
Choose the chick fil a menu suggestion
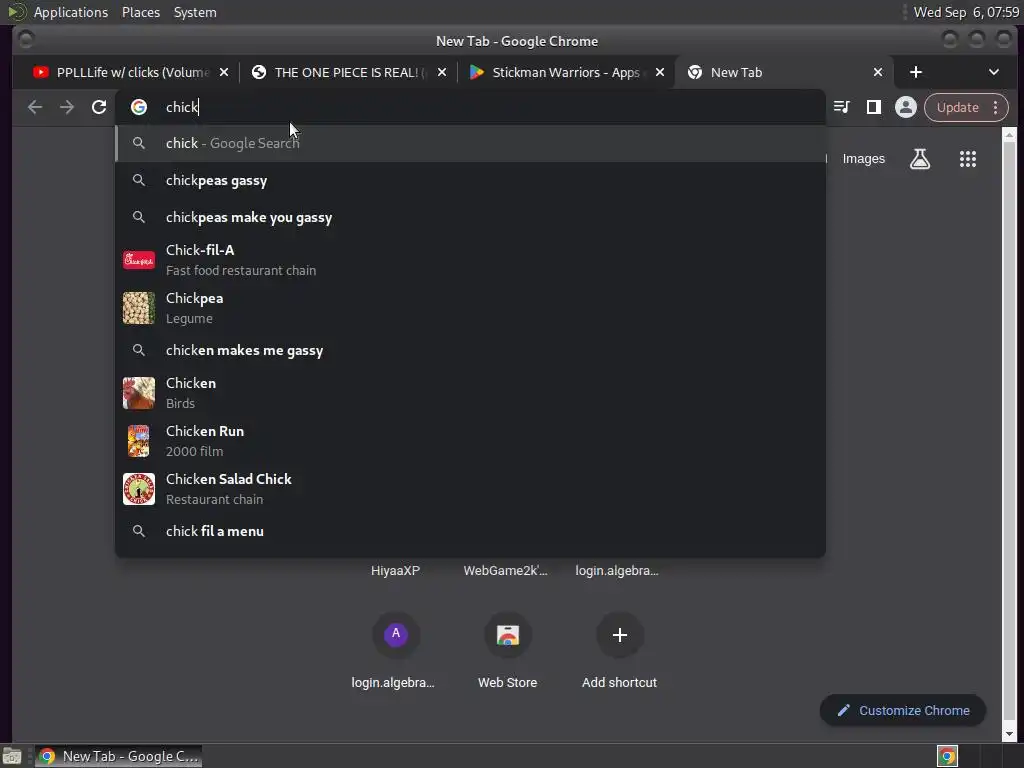pos(470,531)
